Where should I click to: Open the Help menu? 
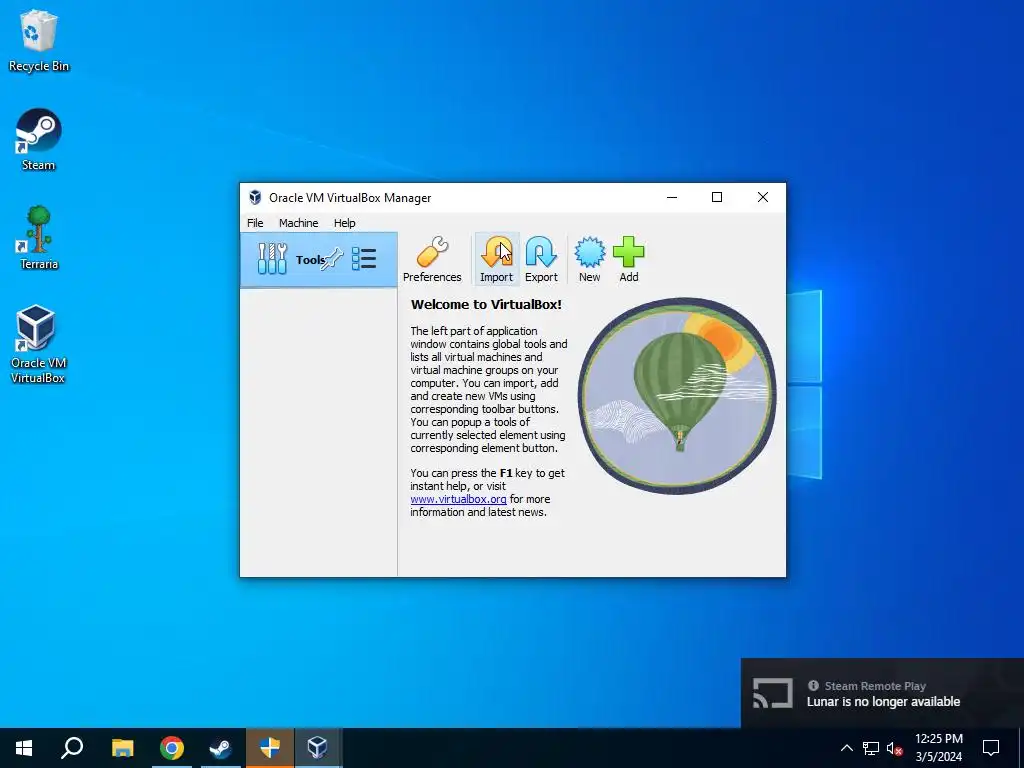[x=344, y=223]
